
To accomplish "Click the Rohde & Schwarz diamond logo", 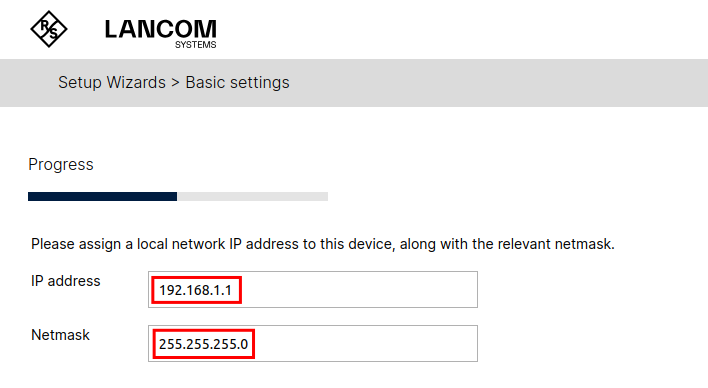I will click(x=49, y=29).
